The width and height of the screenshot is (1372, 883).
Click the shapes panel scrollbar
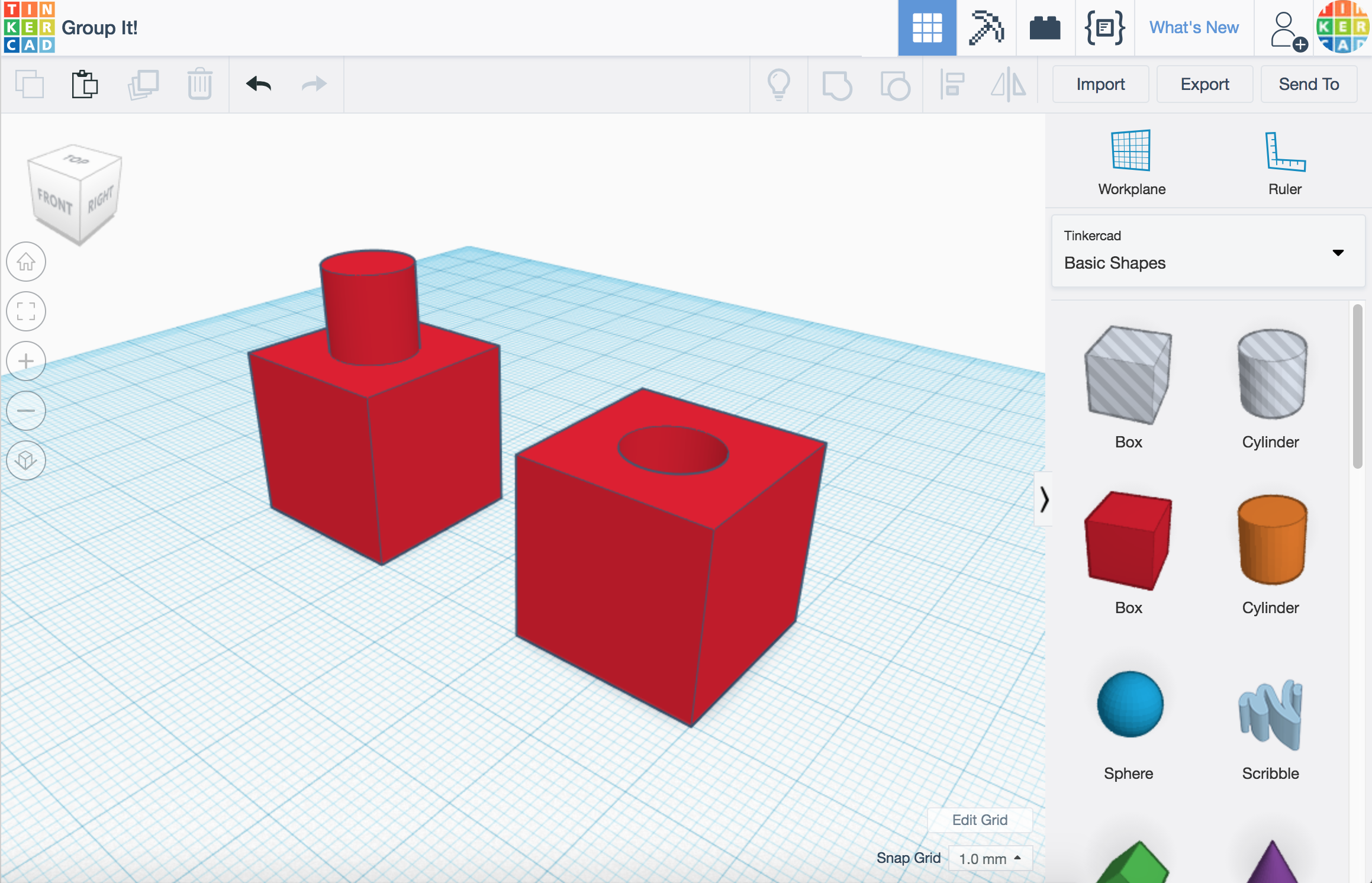[x=1358, y=386]
